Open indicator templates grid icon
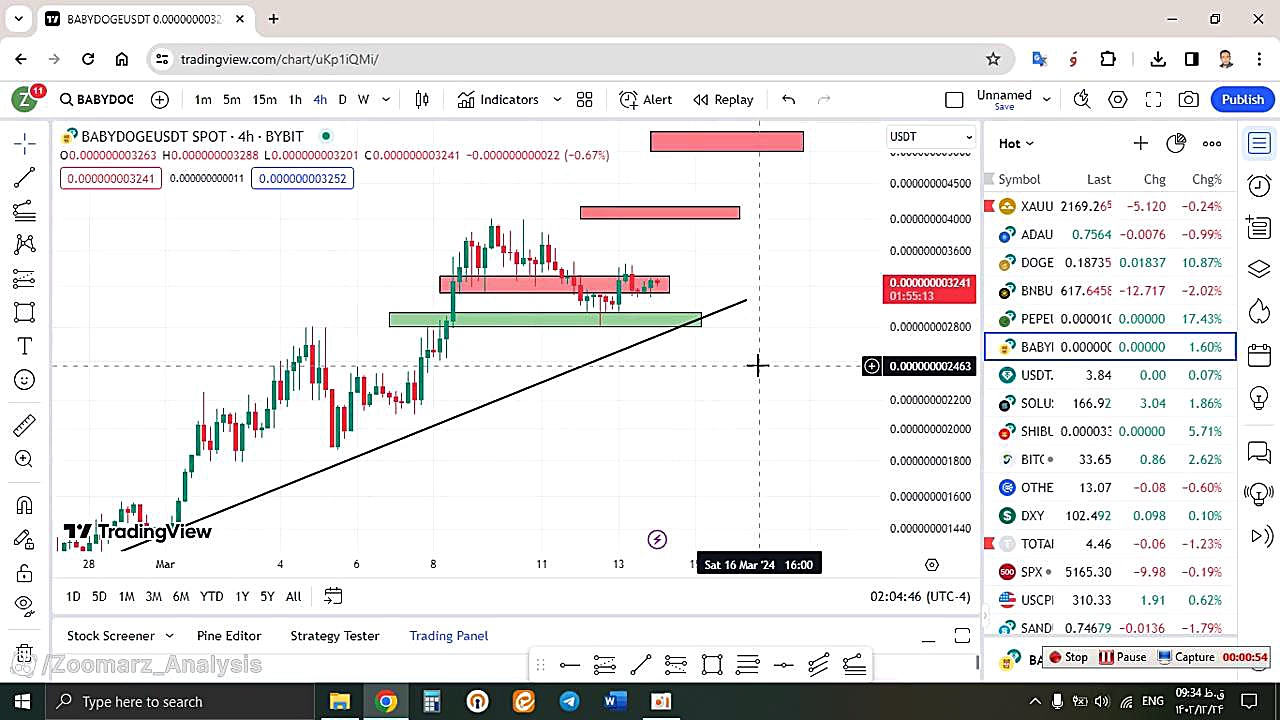 coord(585,100)
